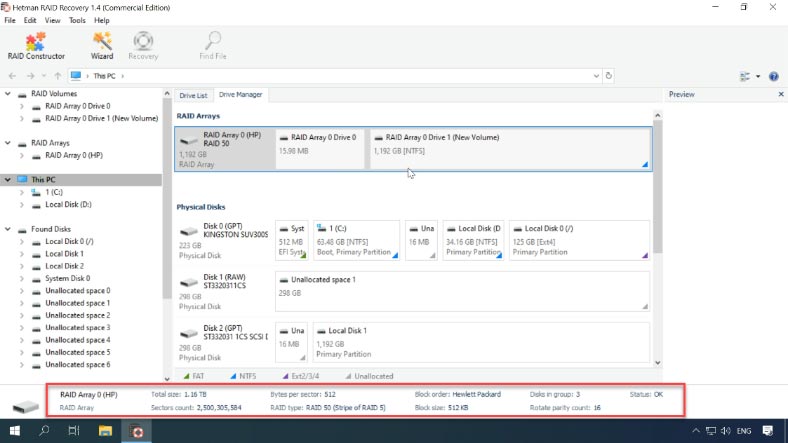Refresh the address bar location
This screenshot has width=788, height=443.
pos(609,76)
